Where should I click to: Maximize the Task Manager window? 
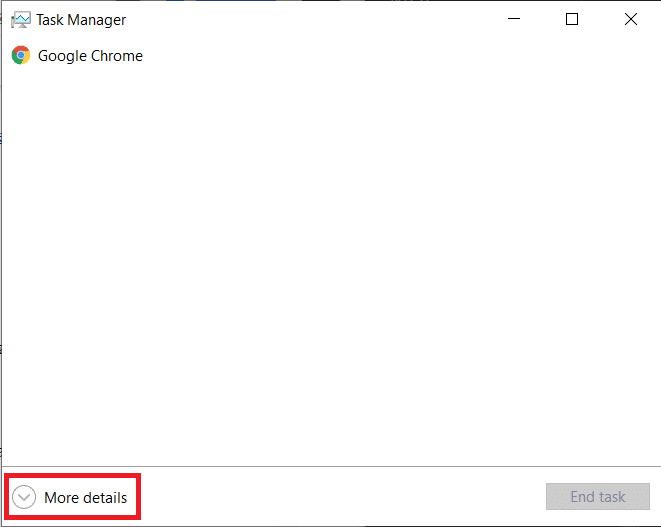pos(572,19)
